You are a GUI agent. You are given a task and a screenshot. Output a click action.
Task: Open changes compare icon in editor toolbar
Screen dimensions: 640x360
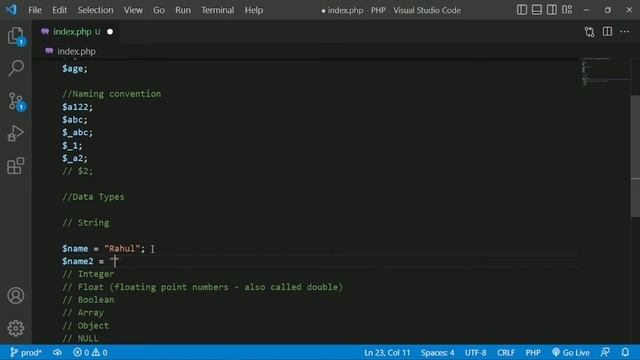click(x=589, y=32)
